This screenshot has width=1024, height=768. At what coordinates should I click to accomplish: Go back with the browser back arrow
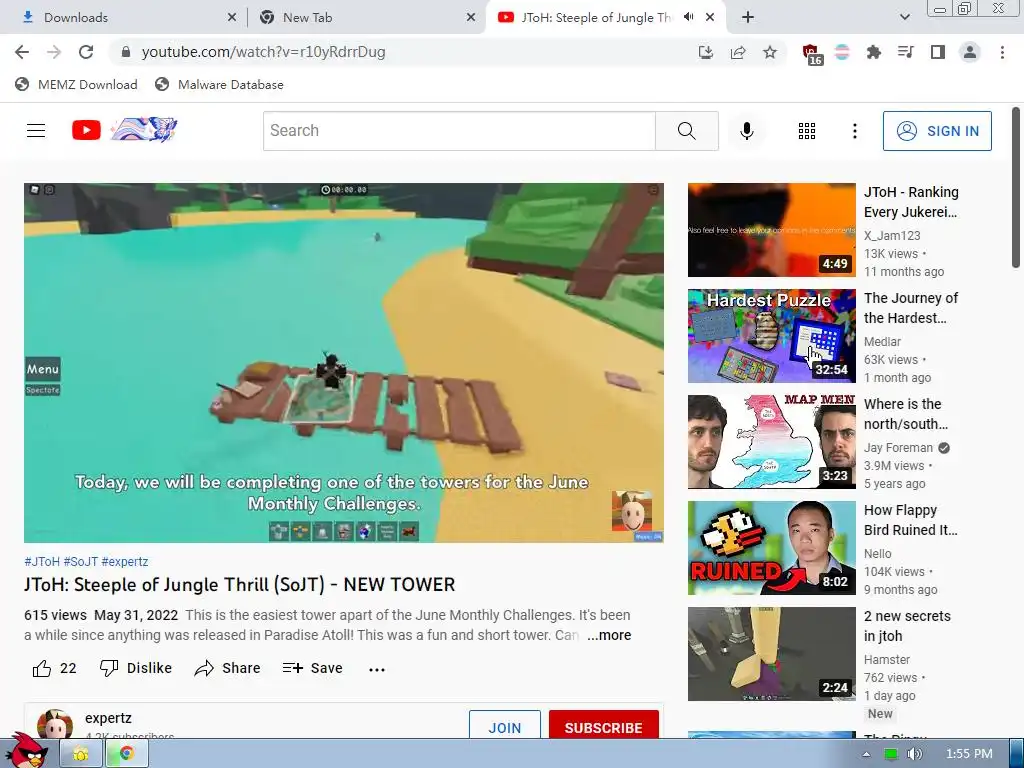tap(22, 52)
